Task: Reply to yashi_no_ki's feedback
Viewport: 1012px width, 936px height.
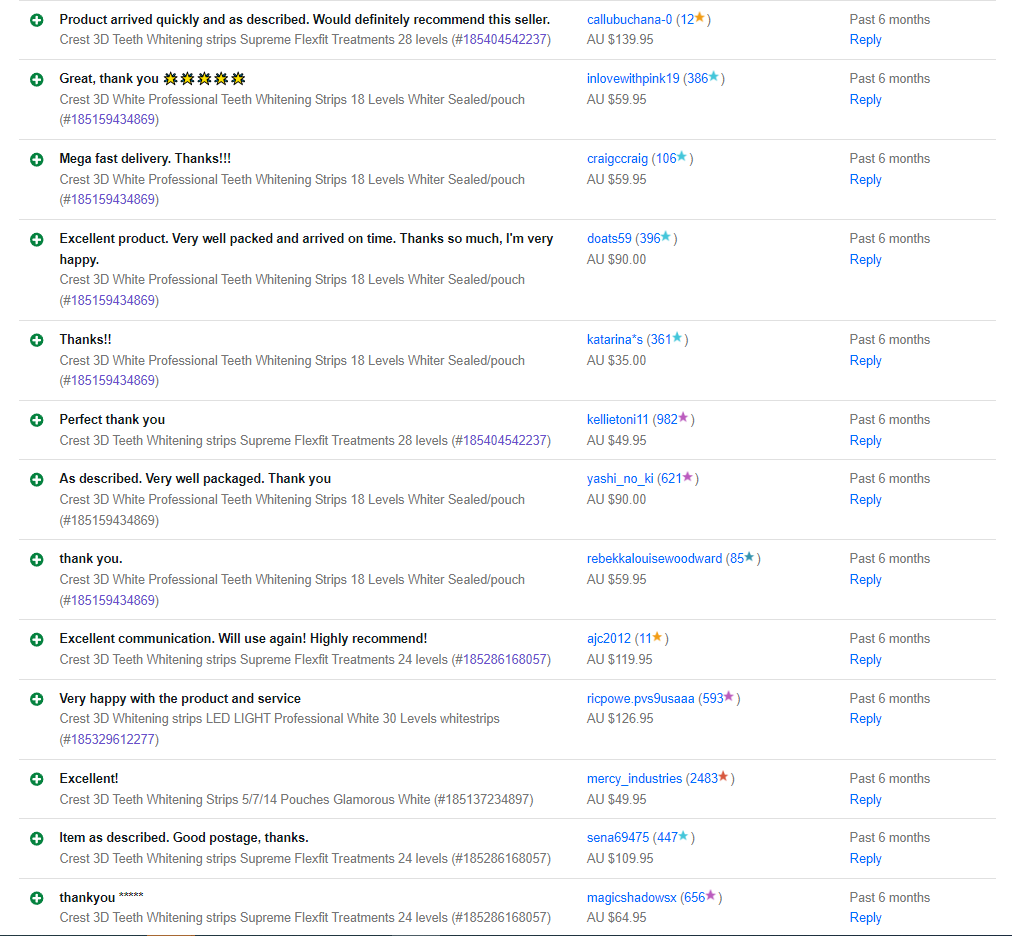Action: point(865,500)
